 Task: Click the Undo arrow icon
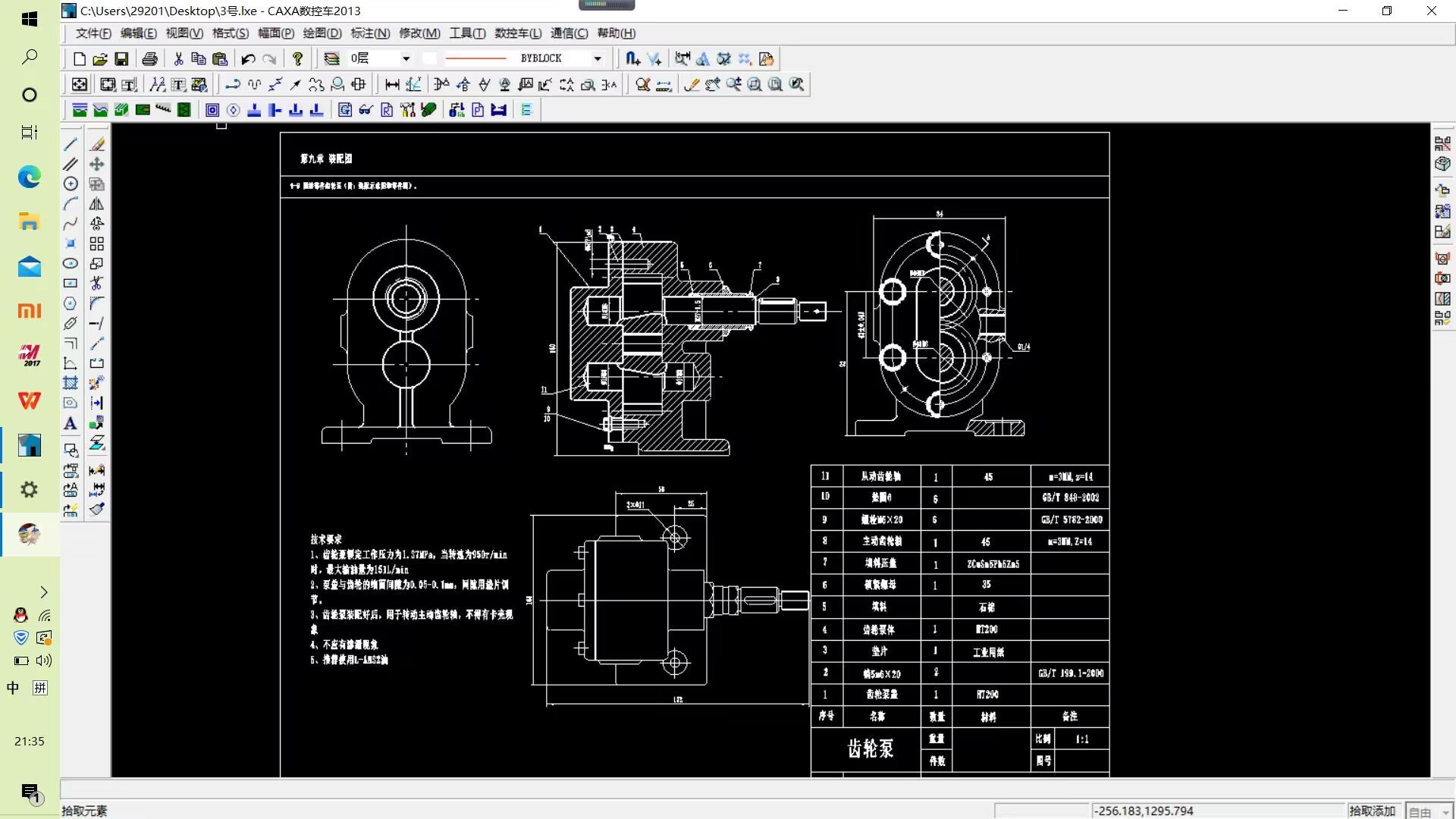(x=248, y=58)
